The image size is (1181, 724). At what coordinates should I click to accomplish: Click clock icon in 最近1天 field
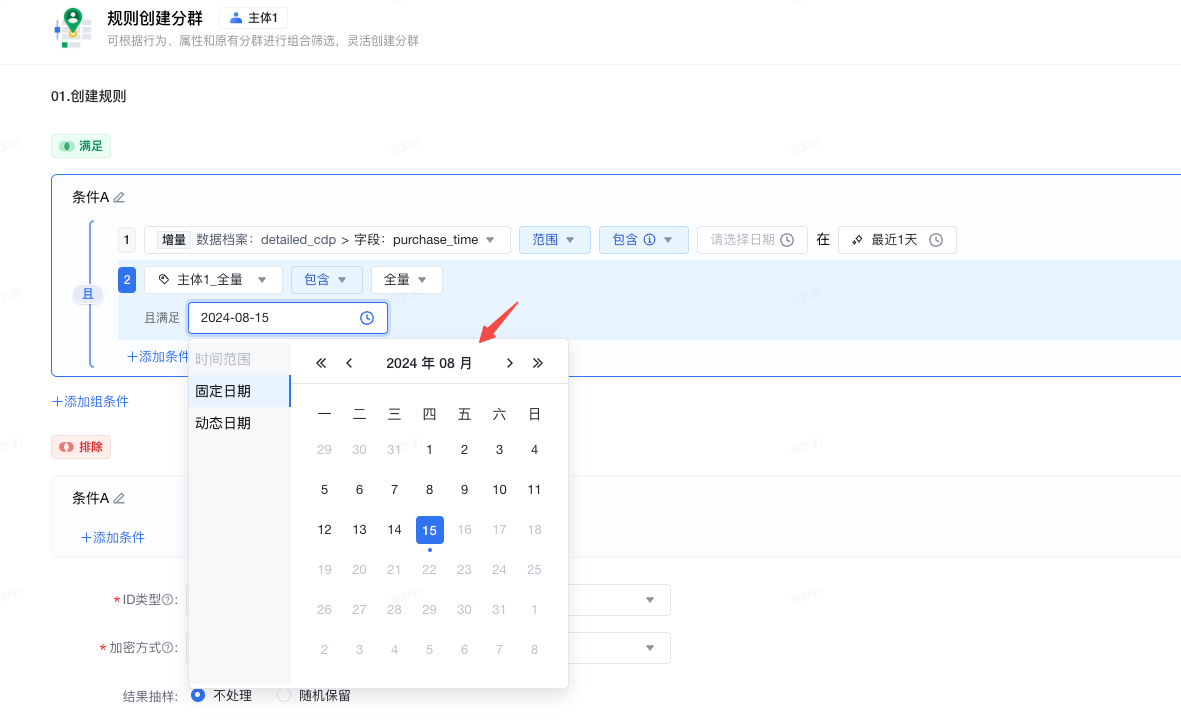pyautogui.click(x=936, y=240)
